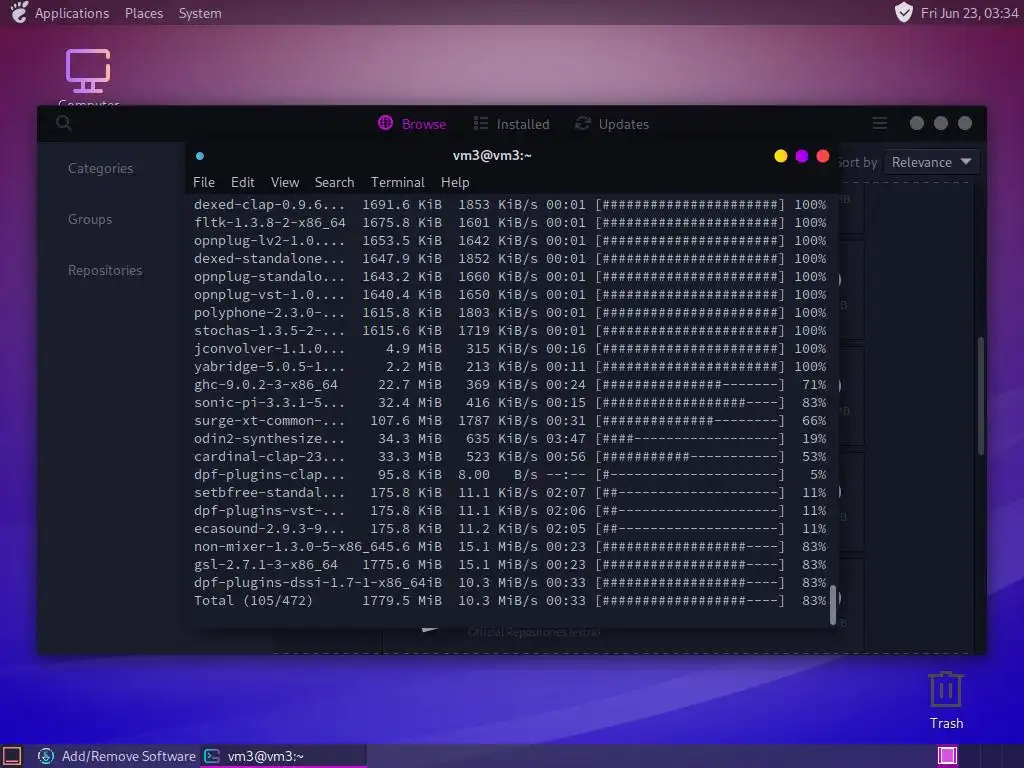Click the 'yabridge-5.0.5-1...' line

click(509, 366)
